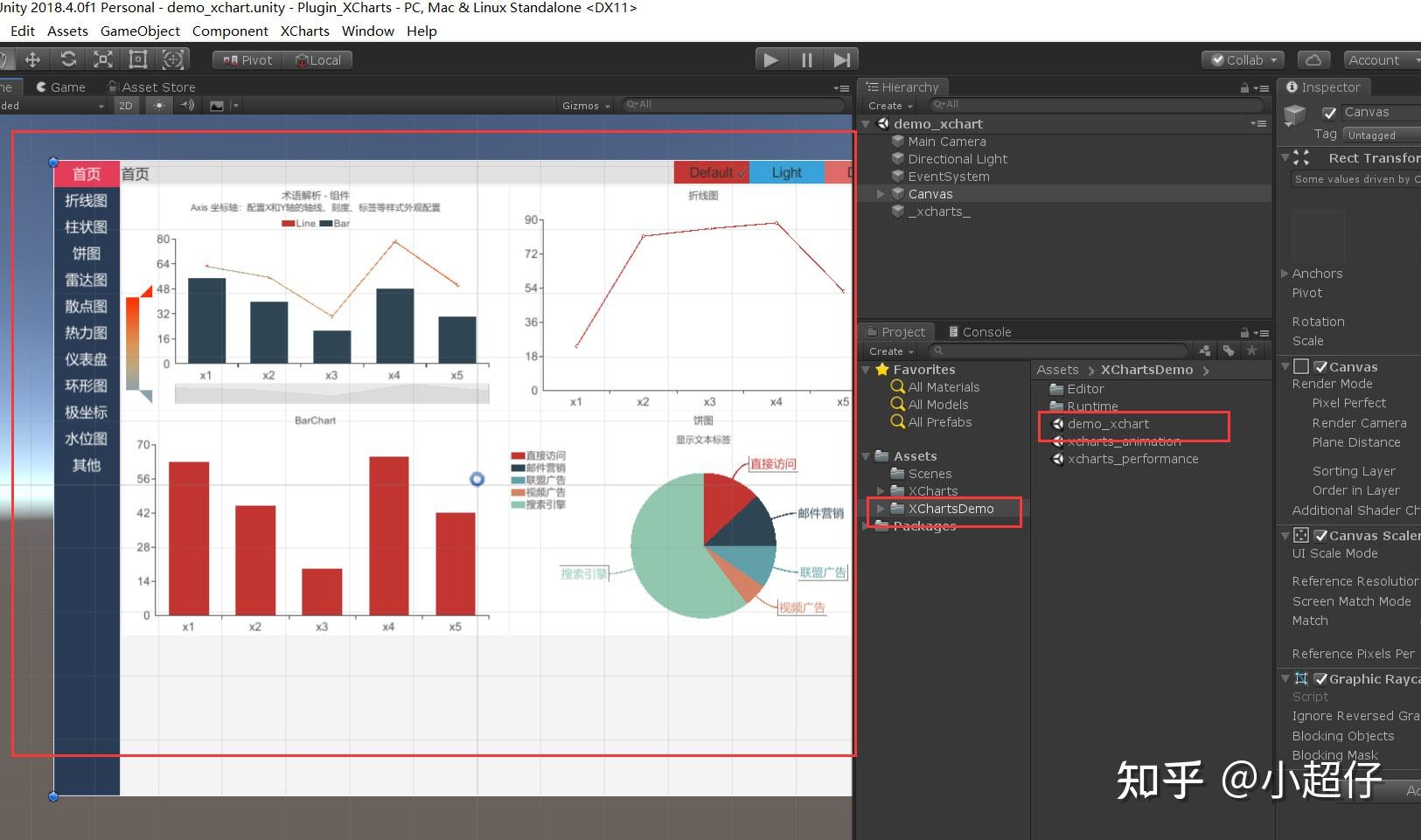
Task: Select the Move tool in the toolbar
Action: (x=32, y=59)
